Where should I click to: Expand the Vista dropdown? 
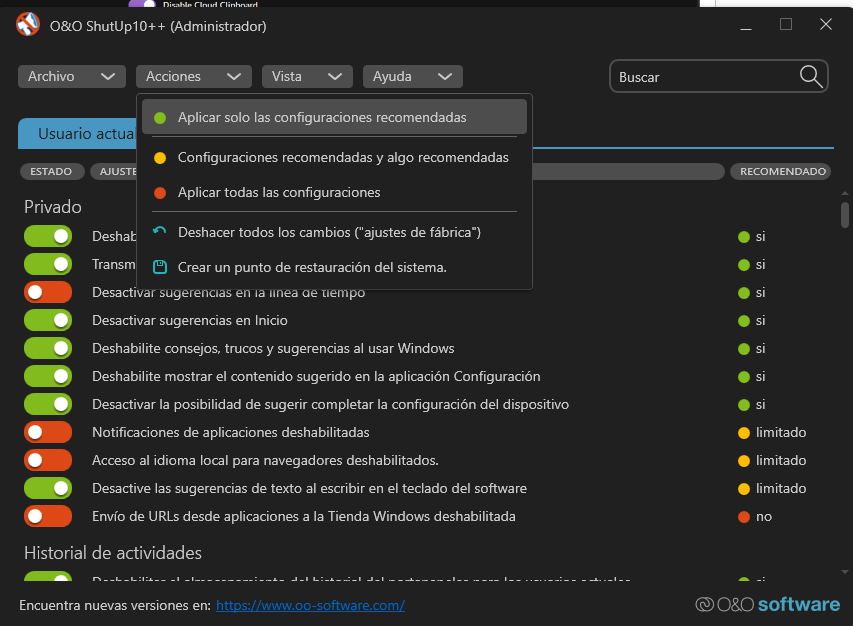pyautogui.click(x=307, y=77)
